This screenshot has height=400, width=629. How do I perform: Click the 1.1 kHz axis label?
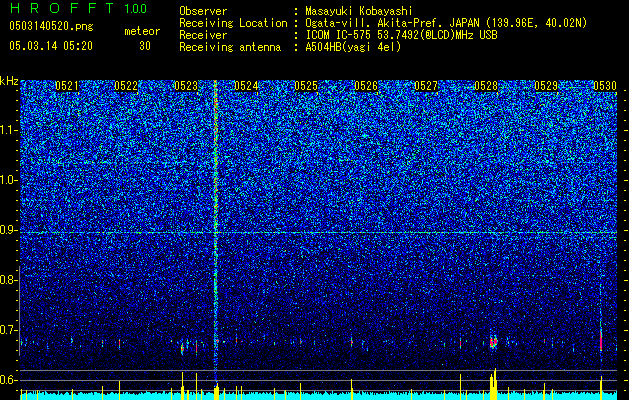[8, 130]
